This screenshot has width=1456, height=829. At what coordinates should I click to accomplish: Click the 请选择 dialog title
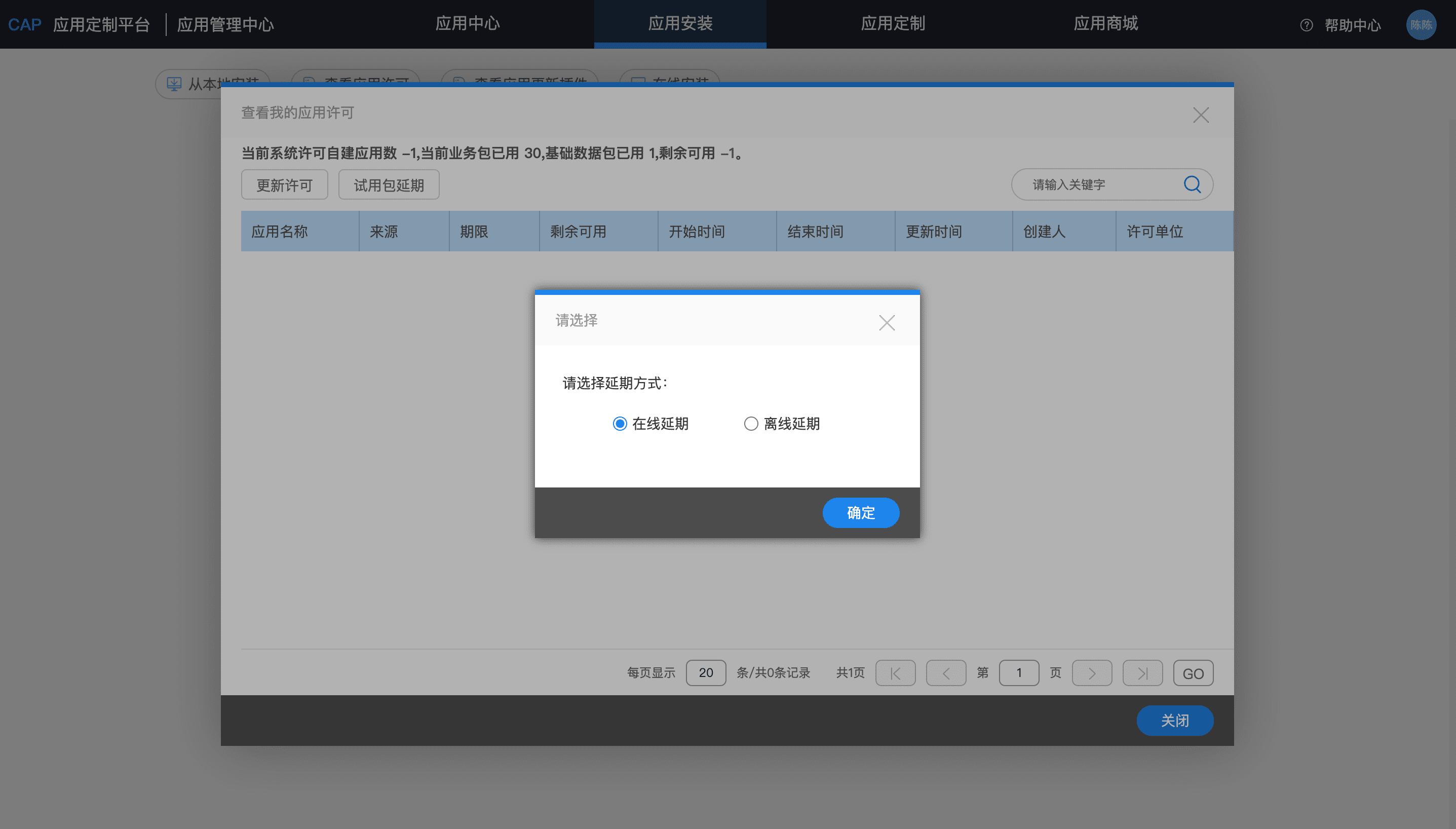tap(577, 320)
